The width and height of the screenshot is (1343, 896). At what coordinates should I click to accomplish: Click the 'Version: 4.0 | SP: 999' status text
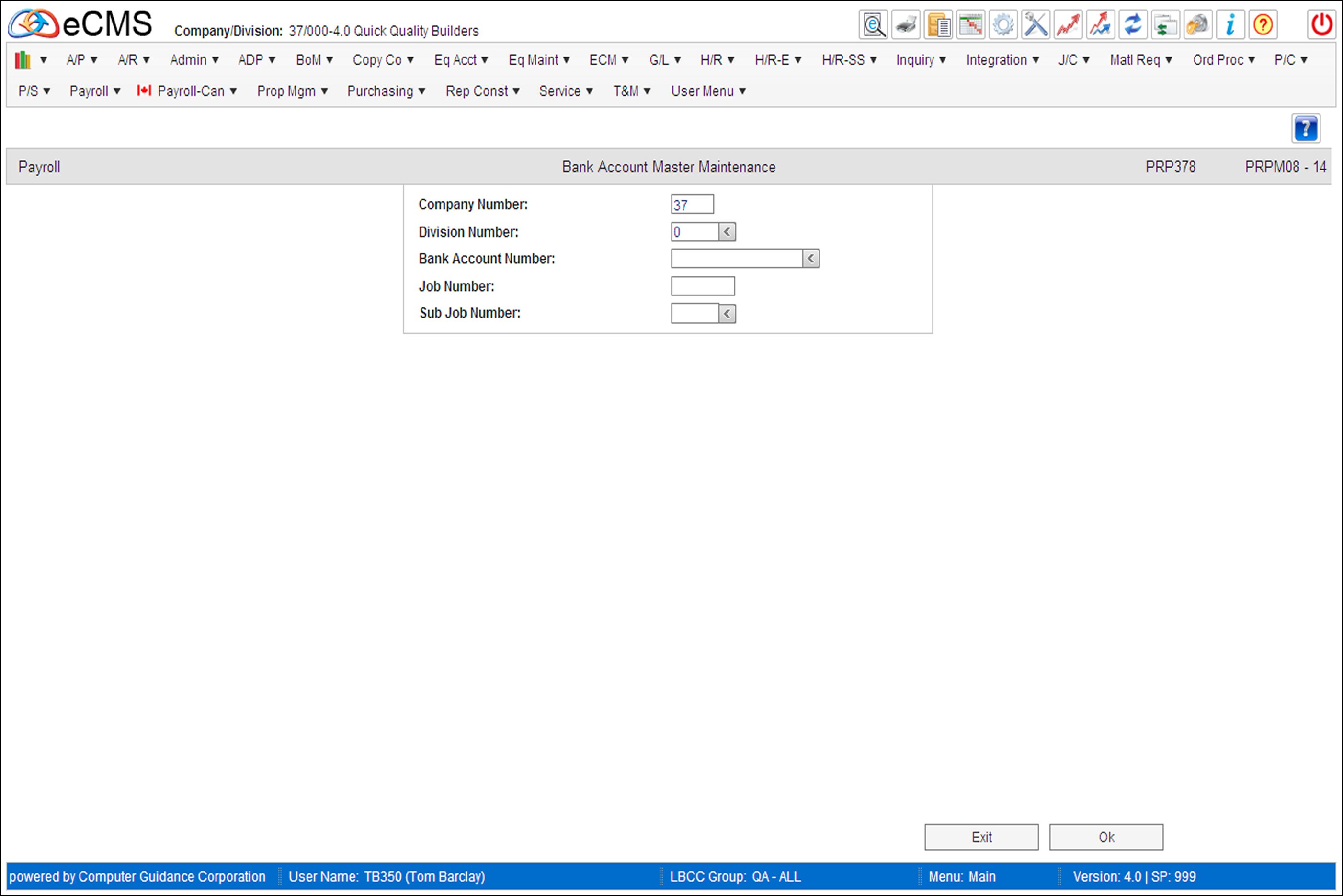pyautogui.click(x=1134, y=876)
